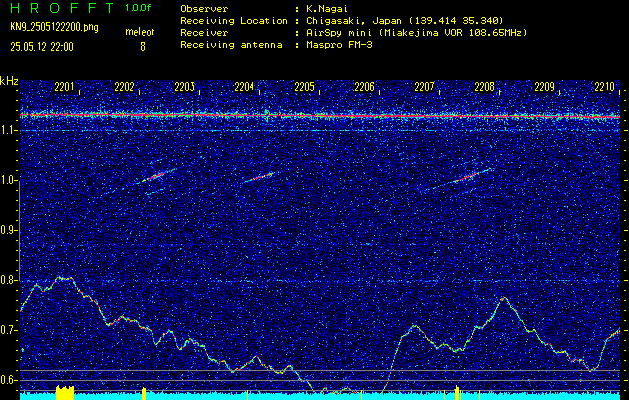The image size is (629, 400).
Task: Click the Receiving antenna label
Action: pos(231,45)
